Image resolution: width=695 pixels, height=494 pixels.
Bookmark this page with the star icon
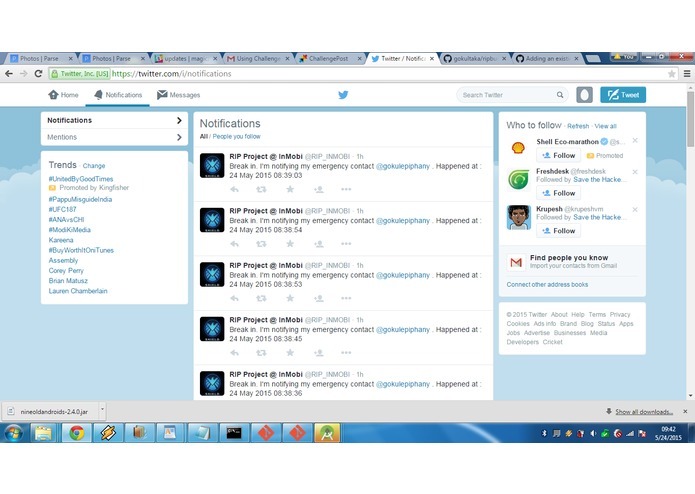(672, 74)
